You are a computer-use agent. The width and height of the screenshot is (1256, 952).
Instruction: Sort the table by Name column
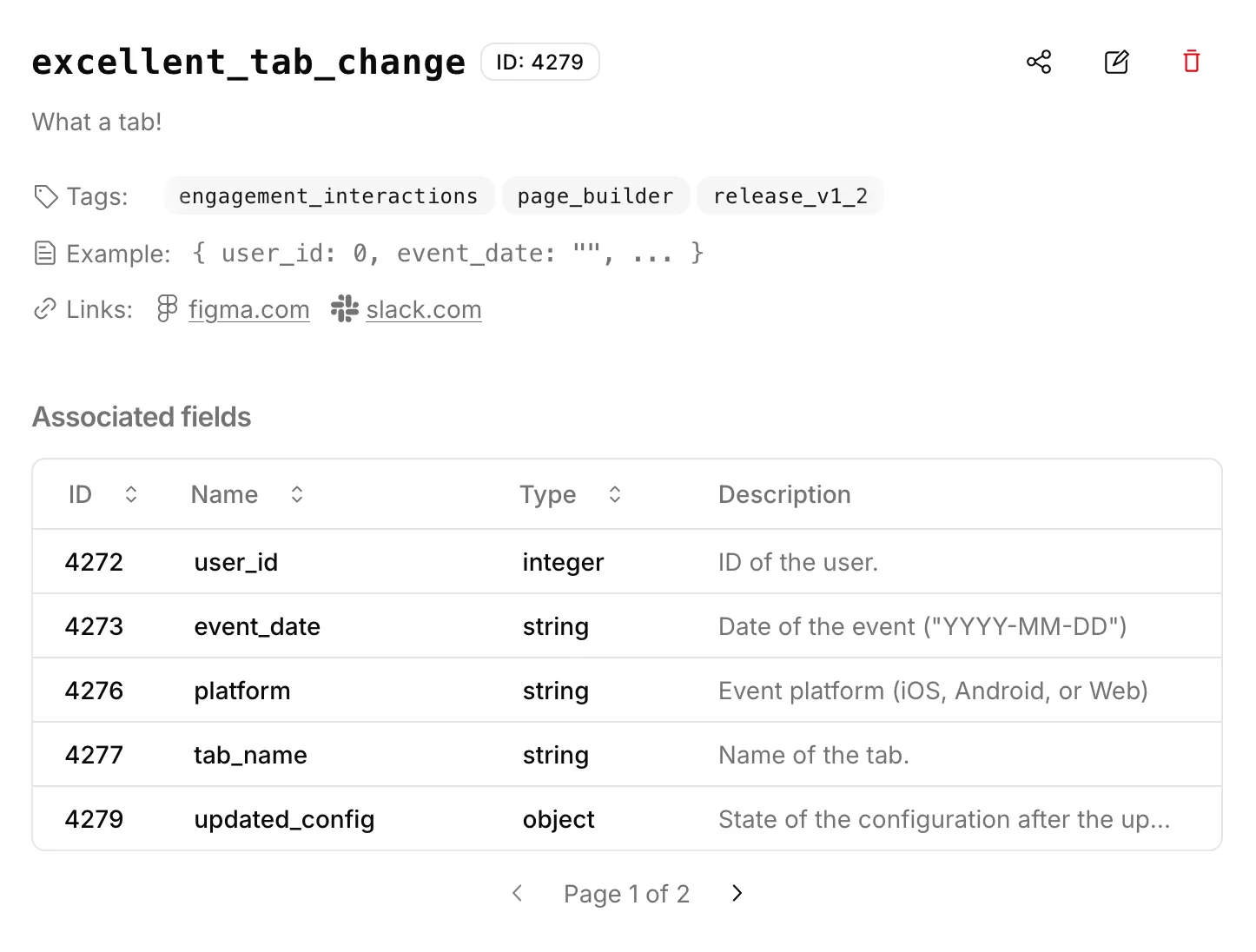click(296, 493)
